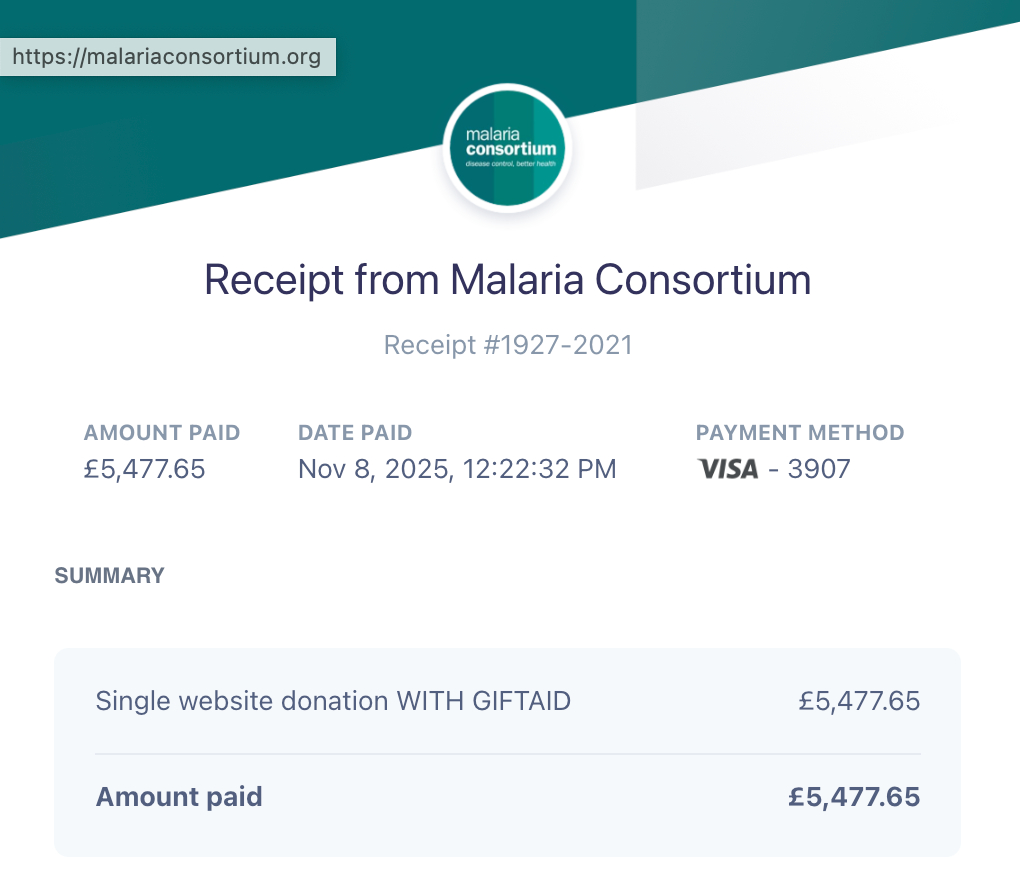
Task: Click Single website donation WITH GIFTAID line
Action: (x=333, y=701)
